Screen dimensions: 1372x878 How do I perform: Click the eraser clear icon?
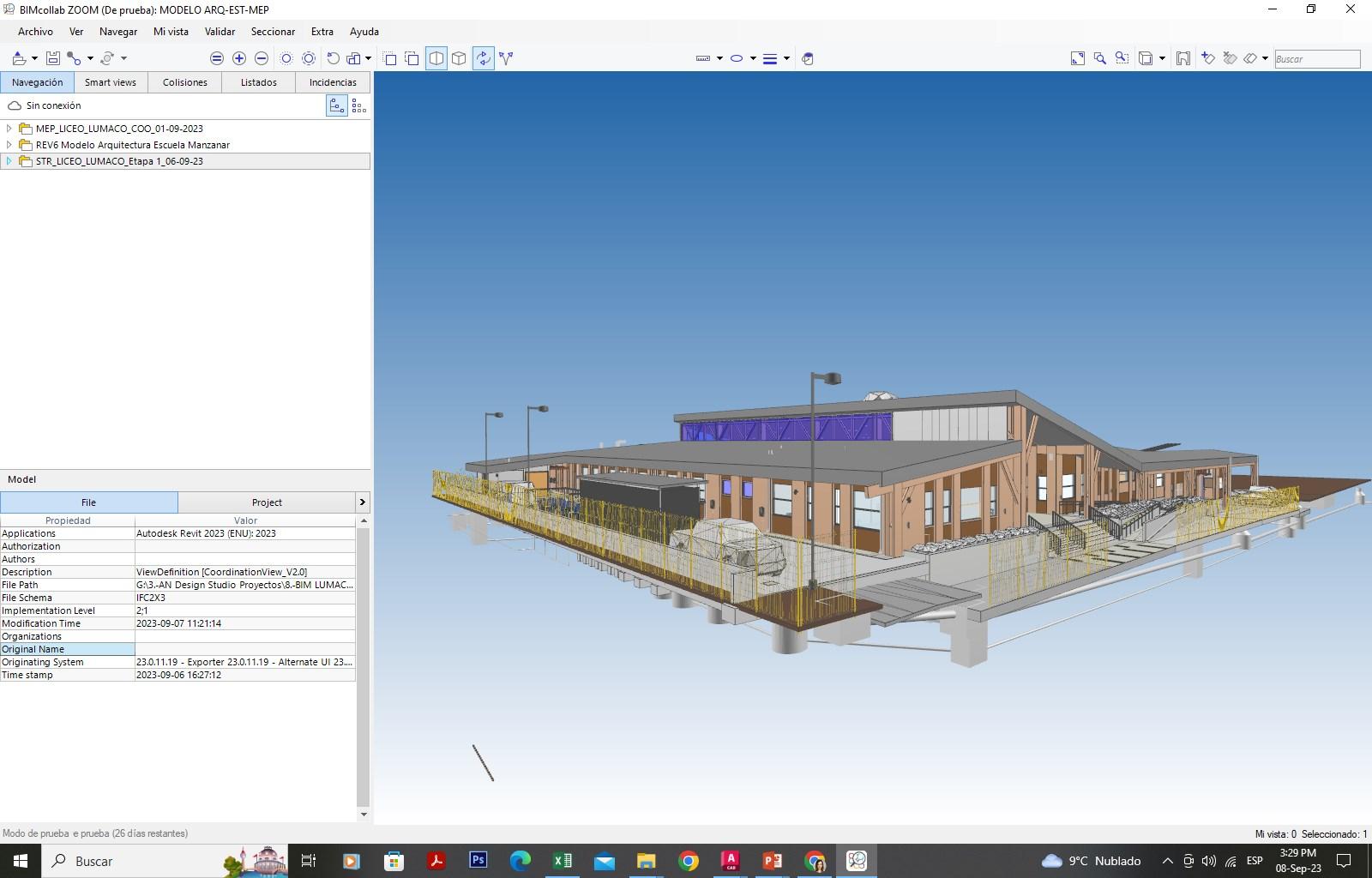(x=1251, y=58)
